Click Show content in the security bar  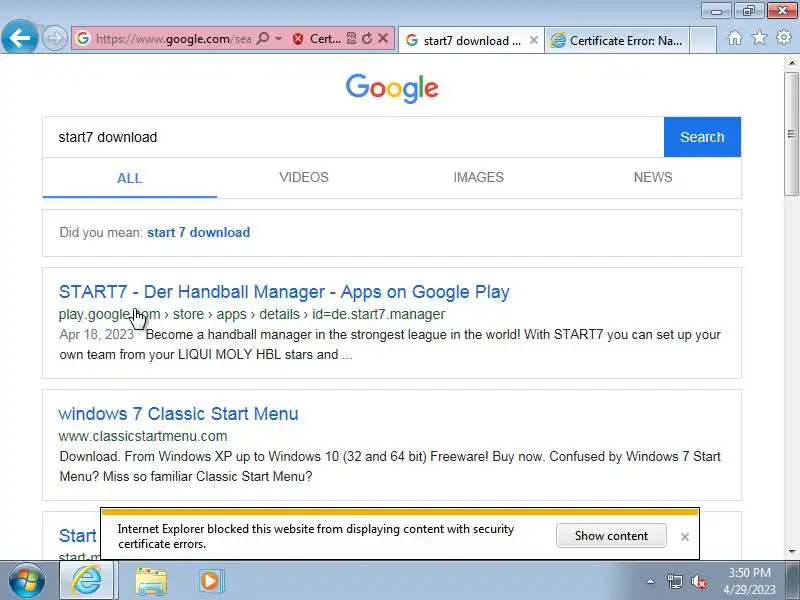click(611, 536)
